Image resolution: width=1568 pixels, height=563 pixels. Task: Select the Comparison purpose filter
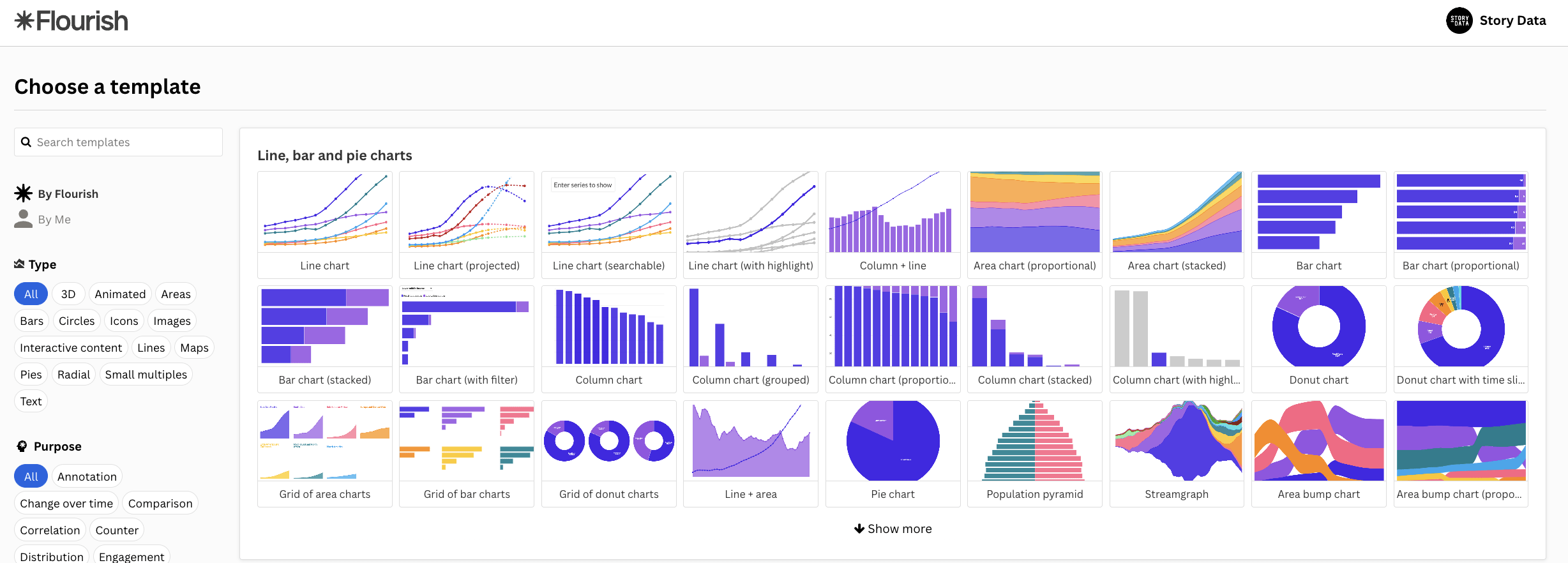[160, 504]
